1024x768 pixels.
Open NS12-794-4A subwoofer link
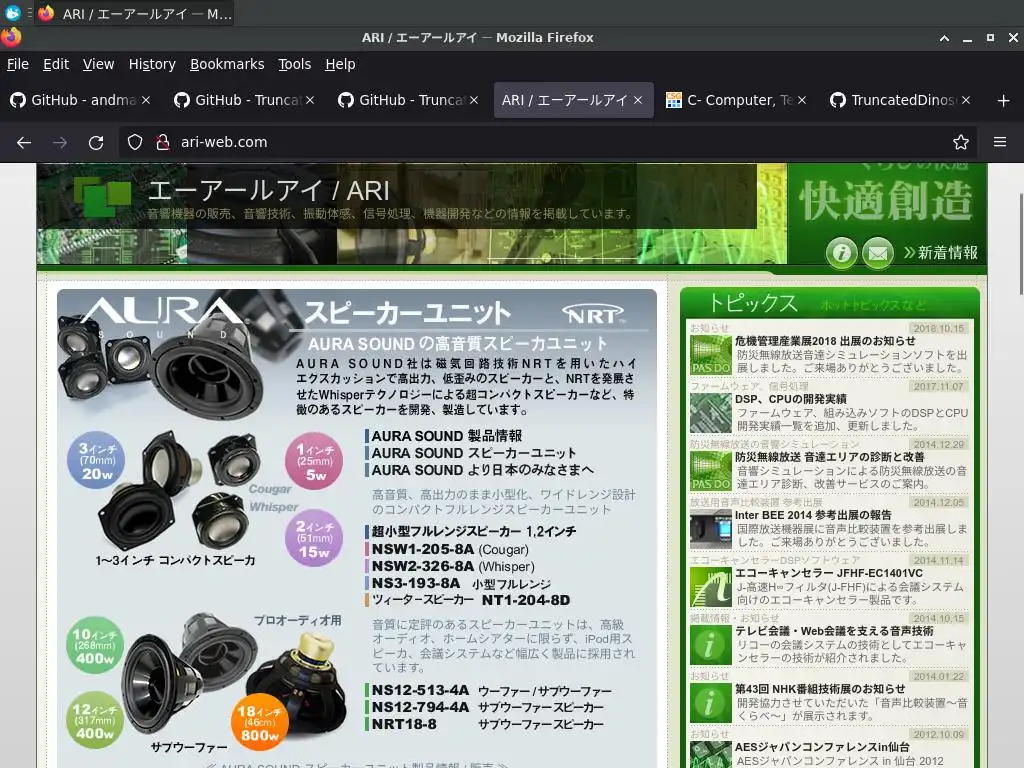[487, 707]
